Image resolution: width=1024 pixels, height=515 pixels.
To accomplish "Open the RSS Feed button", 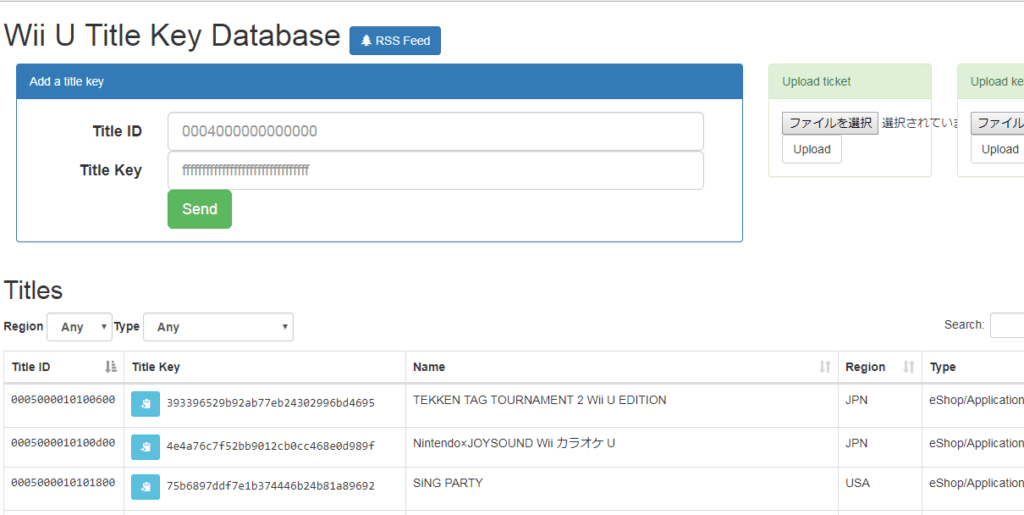I will 395,40.
